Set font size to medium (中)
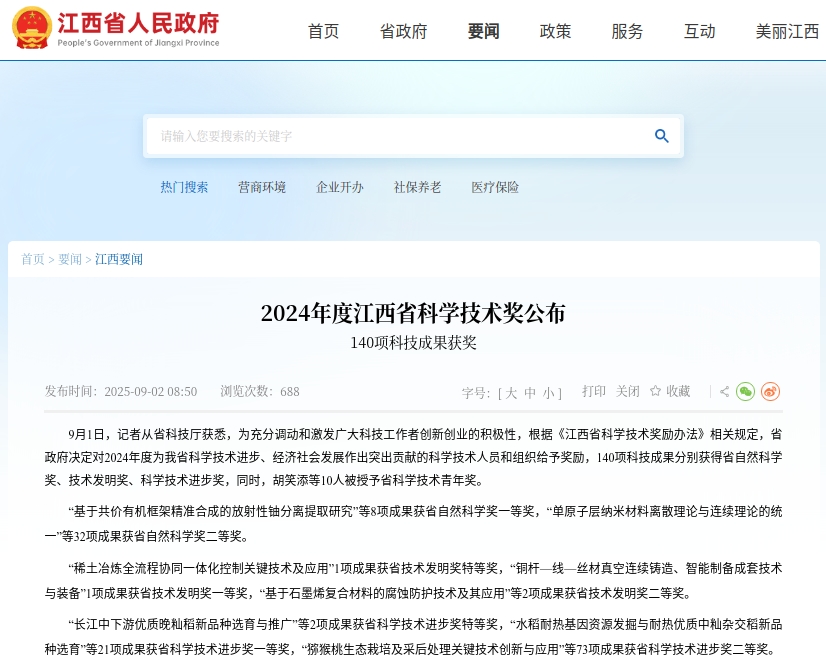 coord(530,393)
